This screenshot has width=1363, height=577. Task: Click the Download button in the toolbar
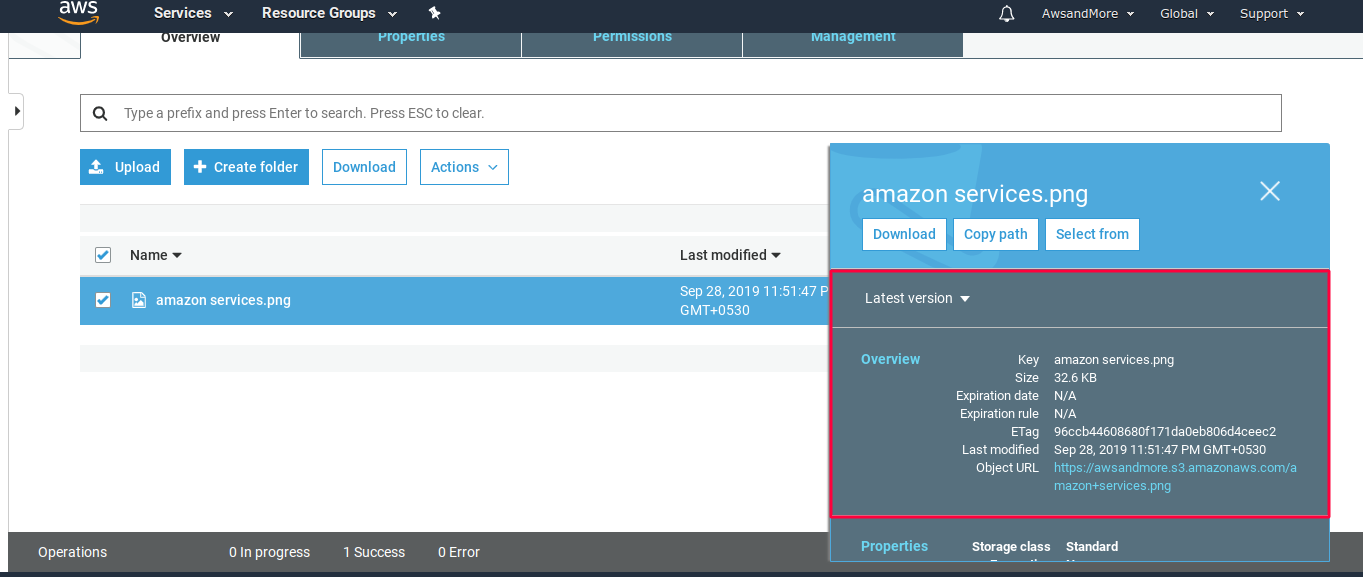(x=364, y=167)
